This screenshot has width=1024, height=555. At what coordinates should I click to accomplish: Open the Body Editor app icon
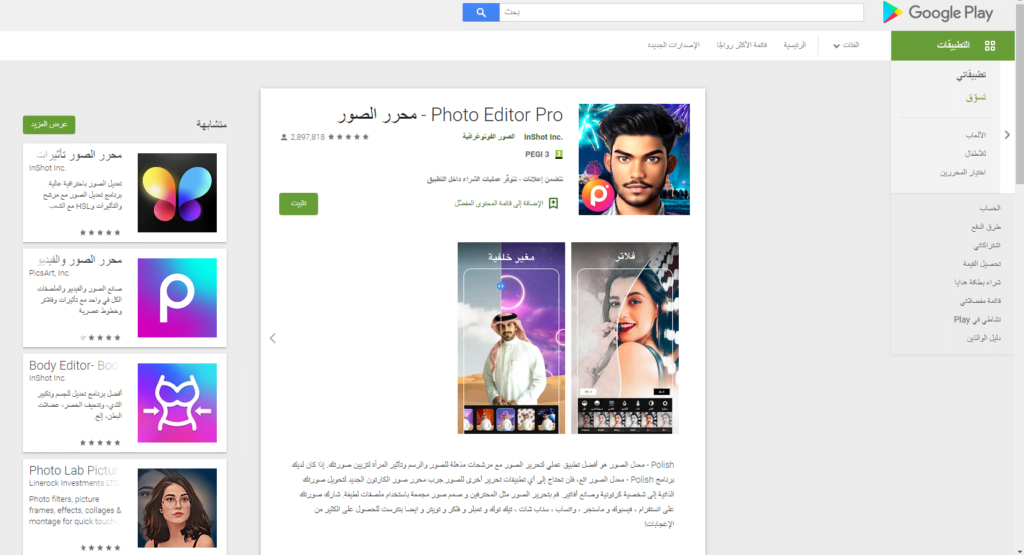point(177,403)
